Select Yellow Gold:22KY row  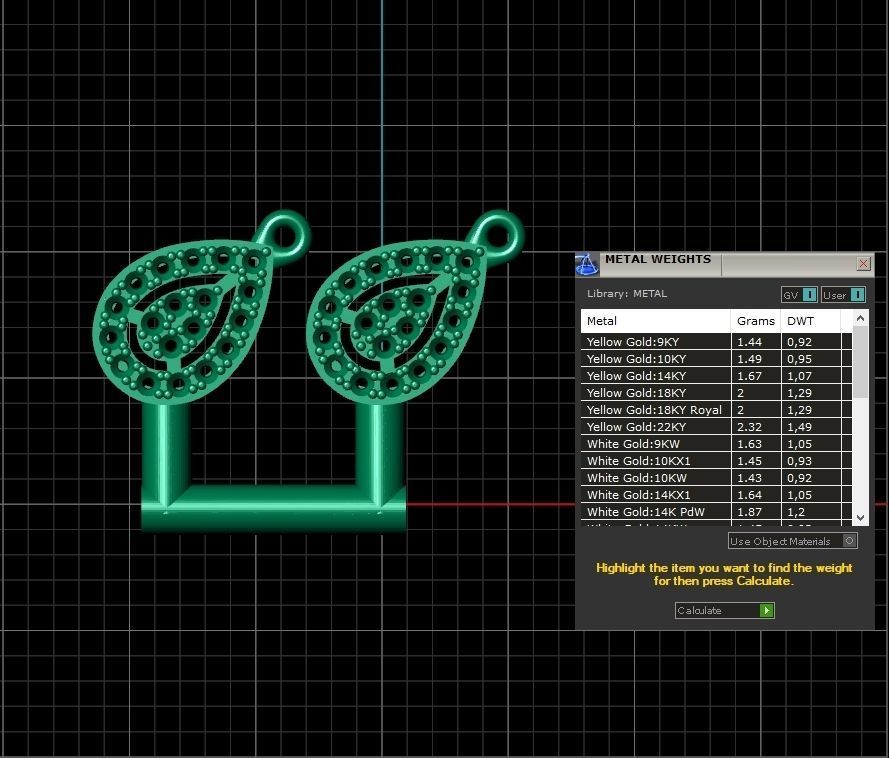(716, 427)
